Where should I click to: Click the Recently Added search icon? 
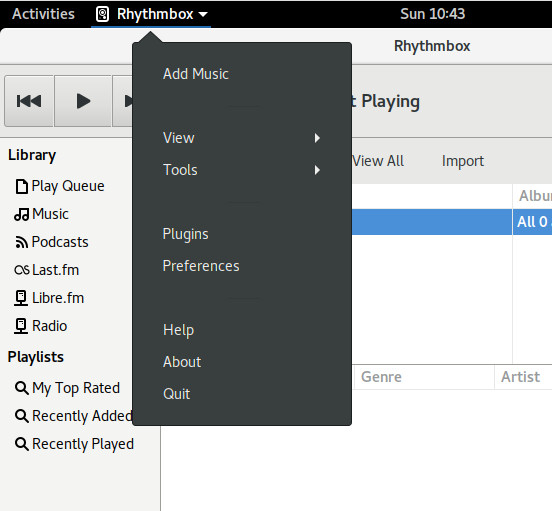point(21,416)
